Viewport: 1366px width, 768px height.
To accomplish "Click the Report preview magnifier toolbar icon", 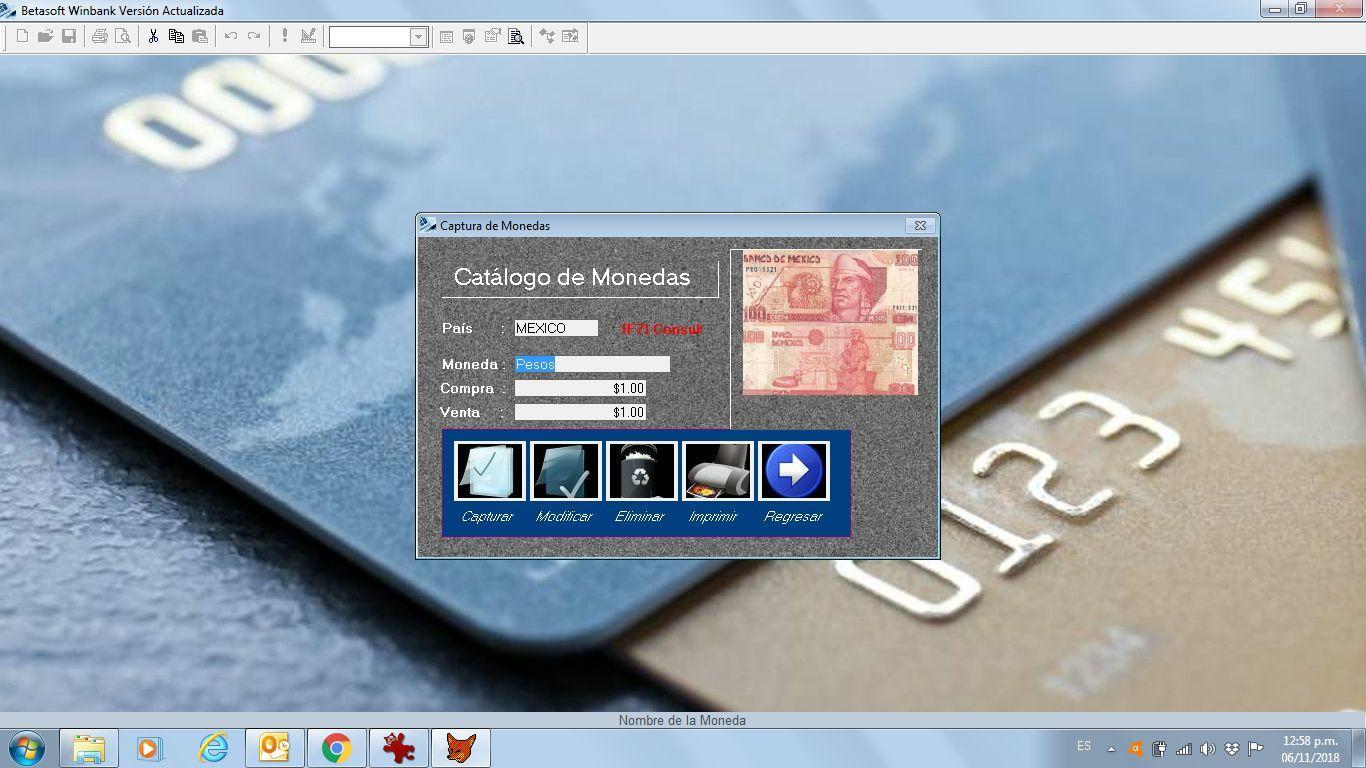I will pos(516,36).
